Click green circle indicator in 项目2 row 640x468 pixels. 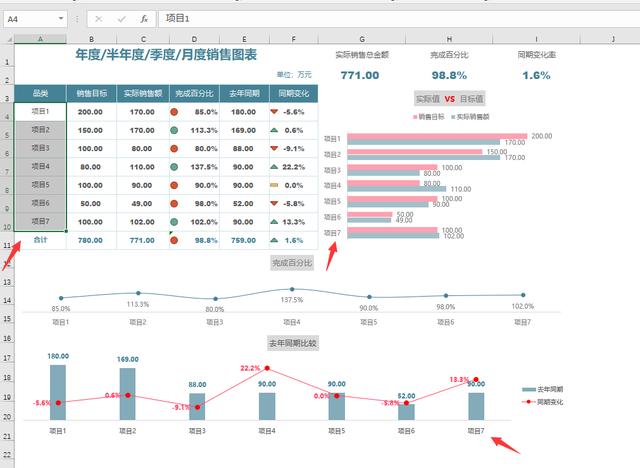[175, 130]
